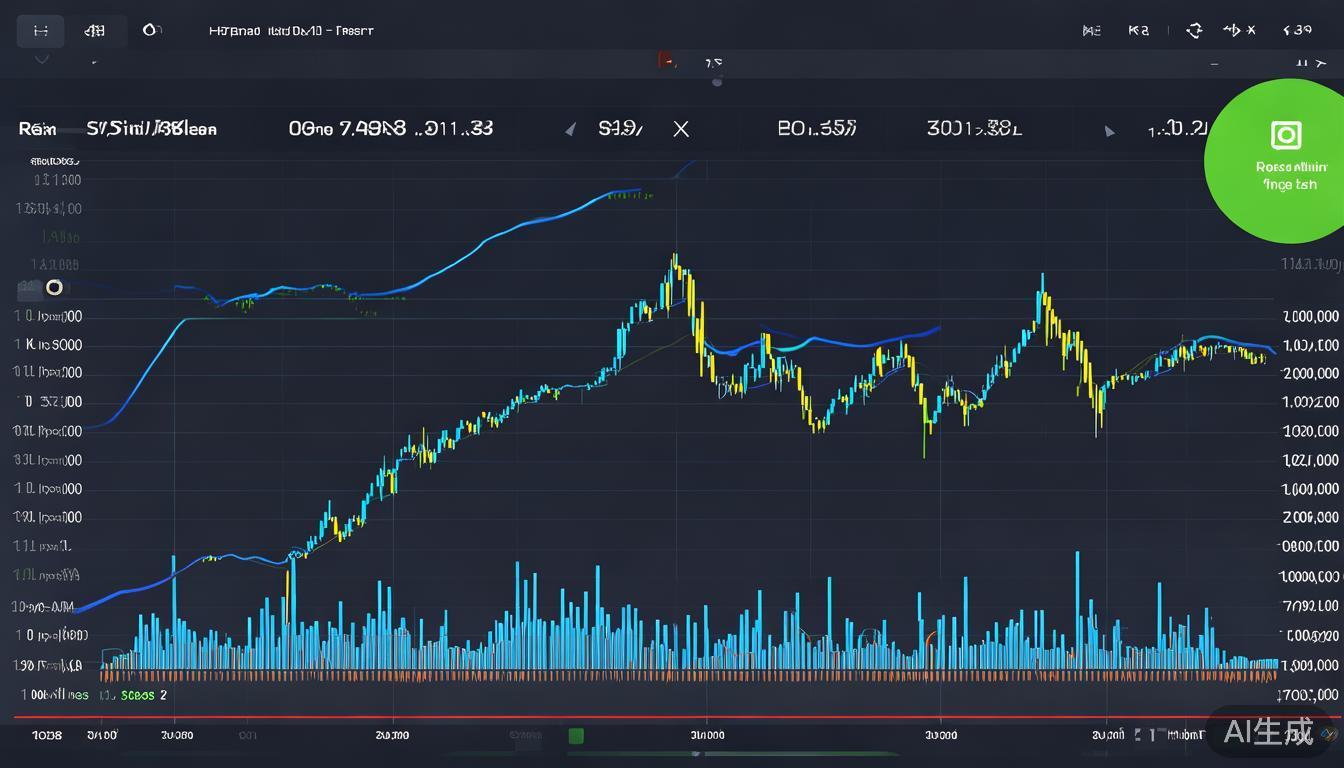Select the "Rem" tab on the left
The width and height of the screenshot is (1344, 768).
click(x=37, y=129)
